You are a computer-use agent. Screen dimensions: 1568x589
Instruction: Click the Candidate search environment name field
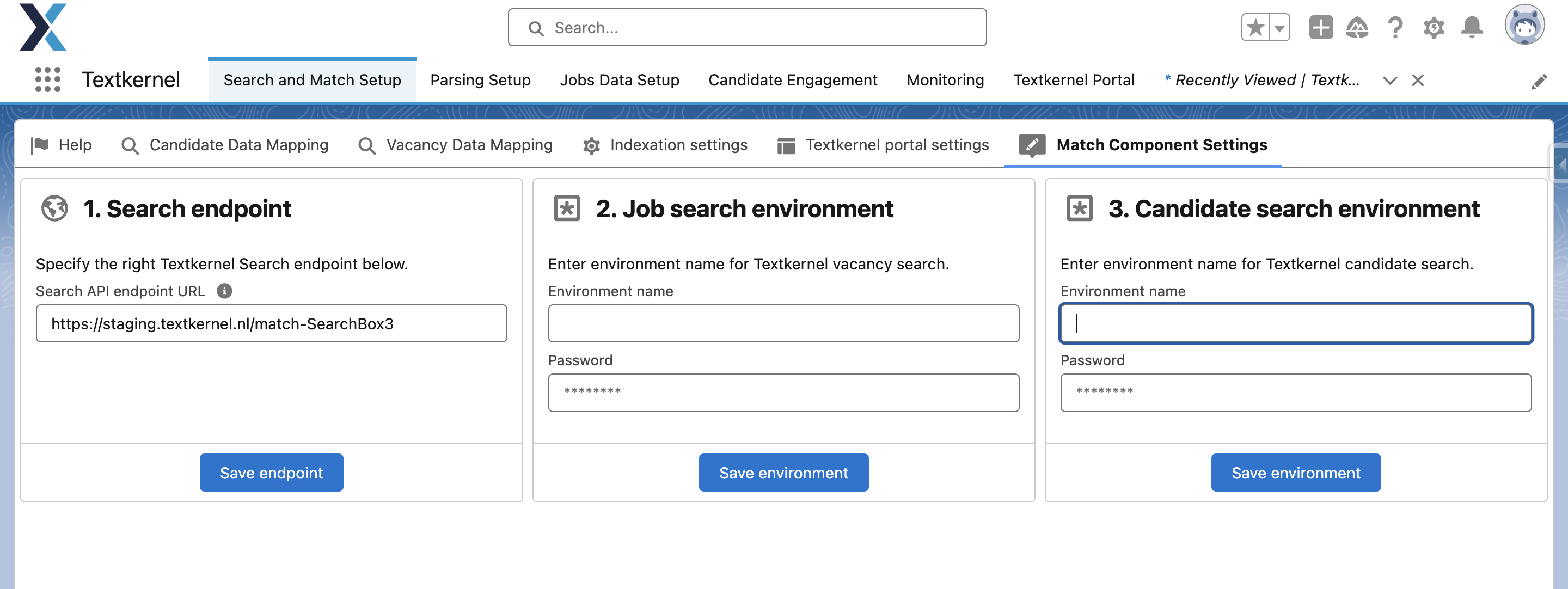coord(1296,324)
